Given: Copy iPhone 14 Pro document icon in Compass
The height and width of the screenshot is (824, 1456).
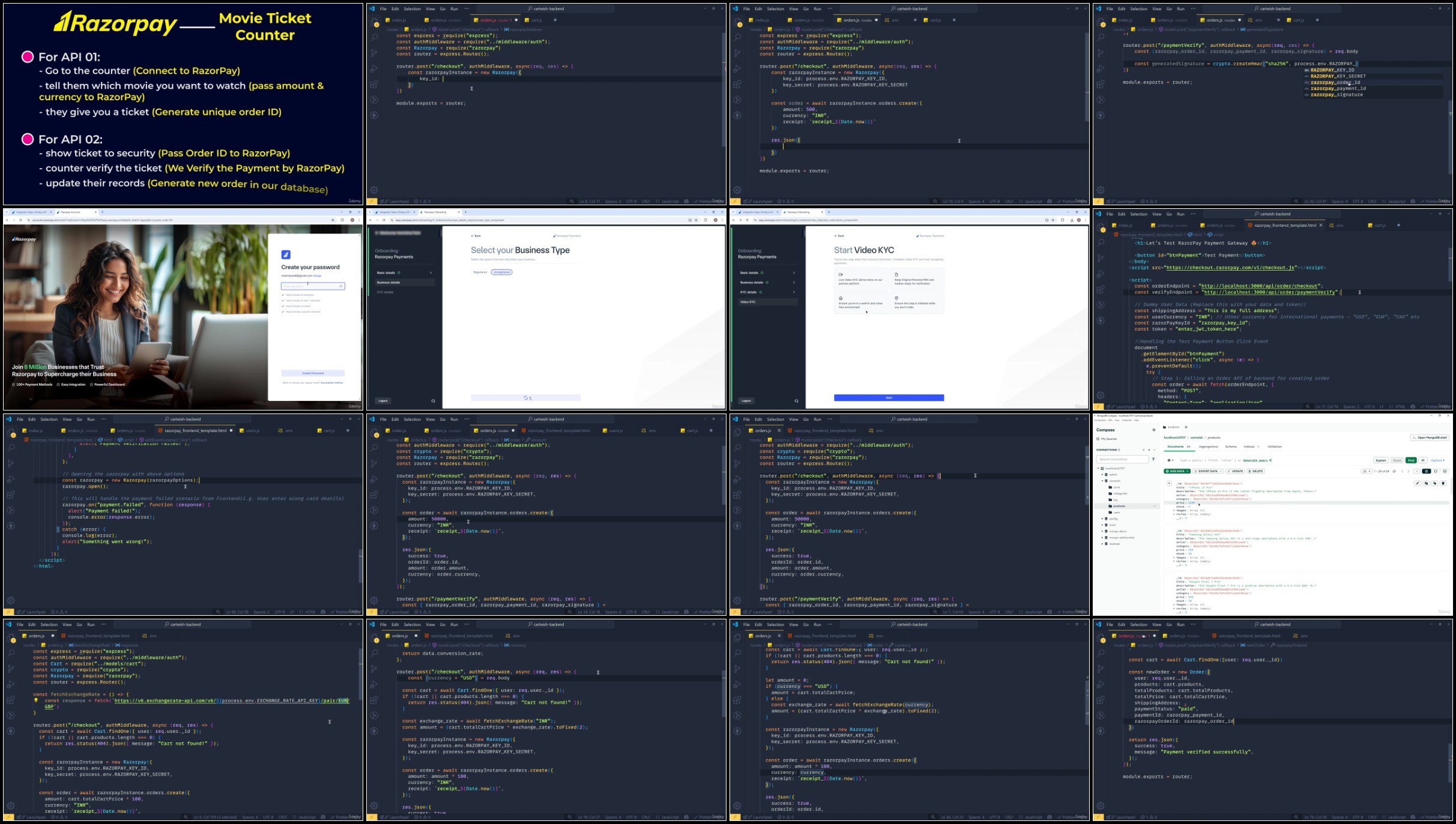Looking at the screenshot, I should click(x=1426, y=483).
